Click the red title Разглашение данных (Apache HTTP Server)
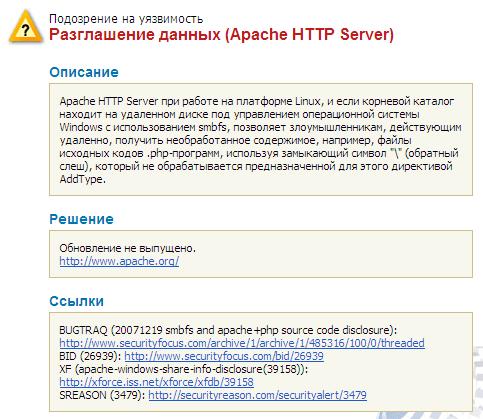Image resolution: width=483 pixels, height=419 pixels. pos(221,35)
